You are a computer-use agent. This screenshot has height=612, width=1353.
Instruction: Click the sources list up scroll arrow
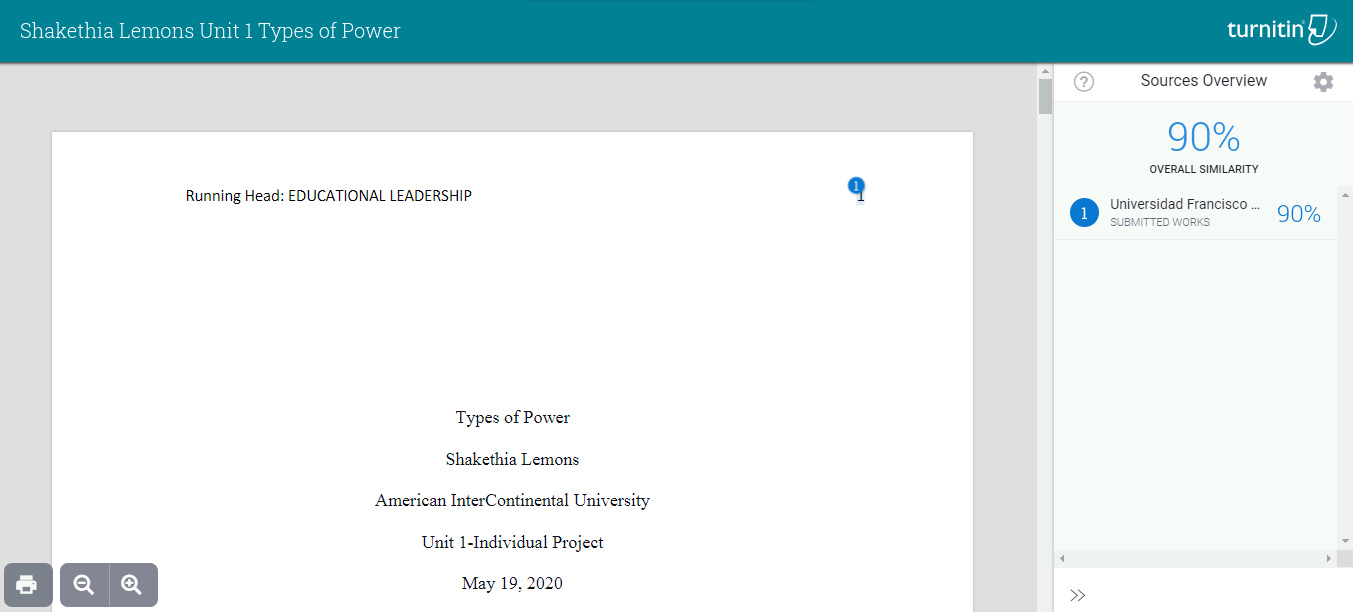point(1345,194)
